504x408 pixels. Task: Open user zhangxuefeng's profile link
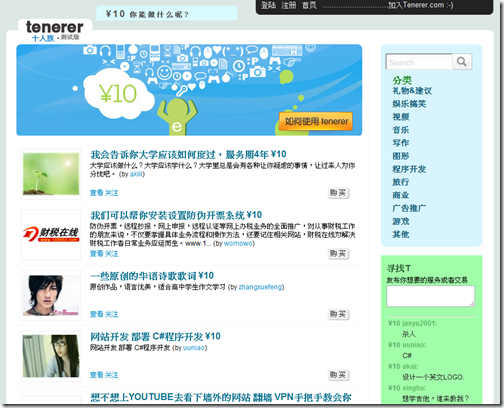coord(260,287)
